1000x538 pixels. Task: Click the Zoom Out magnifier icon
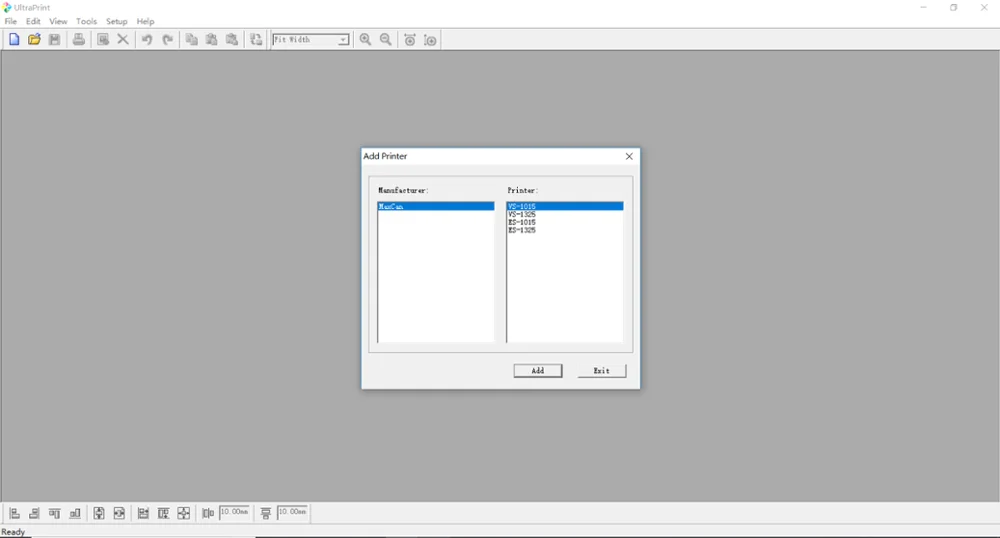click(386, 40)
